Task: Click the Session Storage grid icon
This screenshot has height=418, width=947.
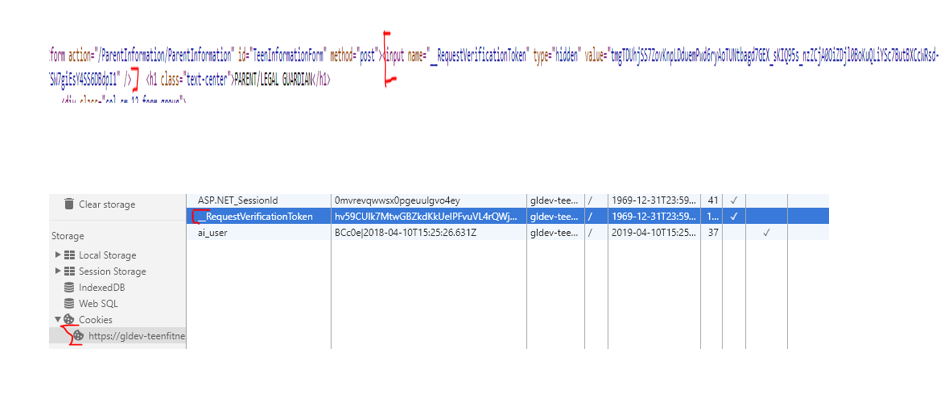Action: 70,271
